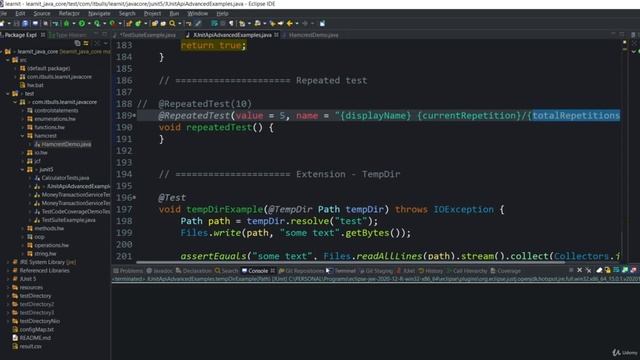Image resolution: width=640 pixels, height=360 pixels.
Task: Collapse the test source folder node
Action: [x=8, y=93]
